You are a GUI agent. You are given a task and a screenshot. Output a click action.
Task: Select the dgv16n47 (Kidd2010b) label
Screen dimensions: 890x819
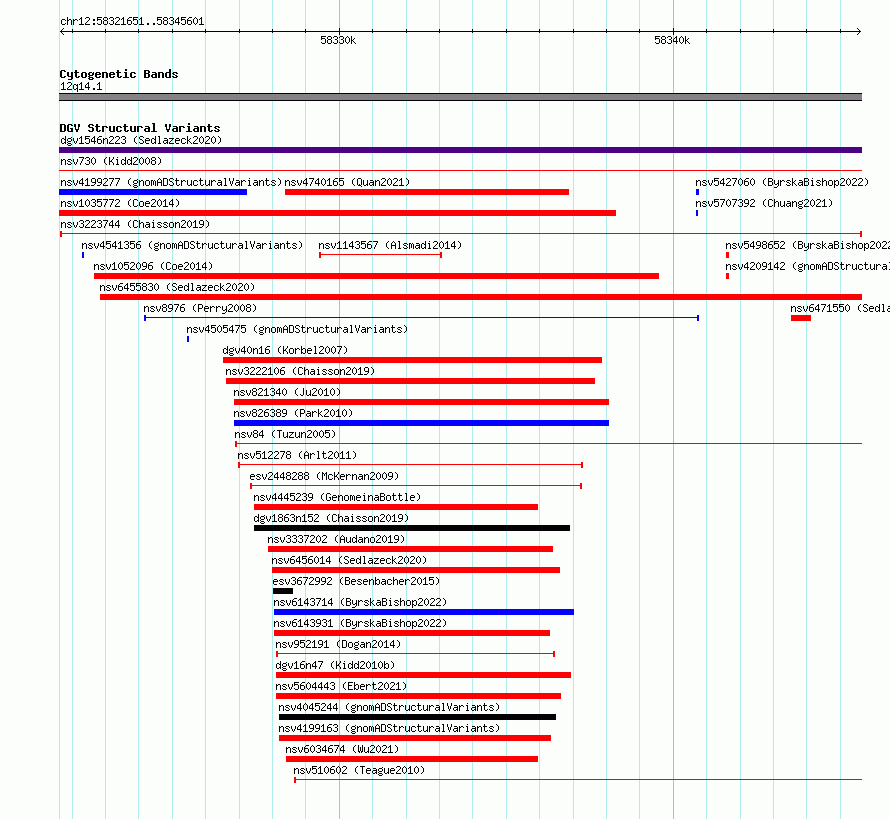click(335, 665)
